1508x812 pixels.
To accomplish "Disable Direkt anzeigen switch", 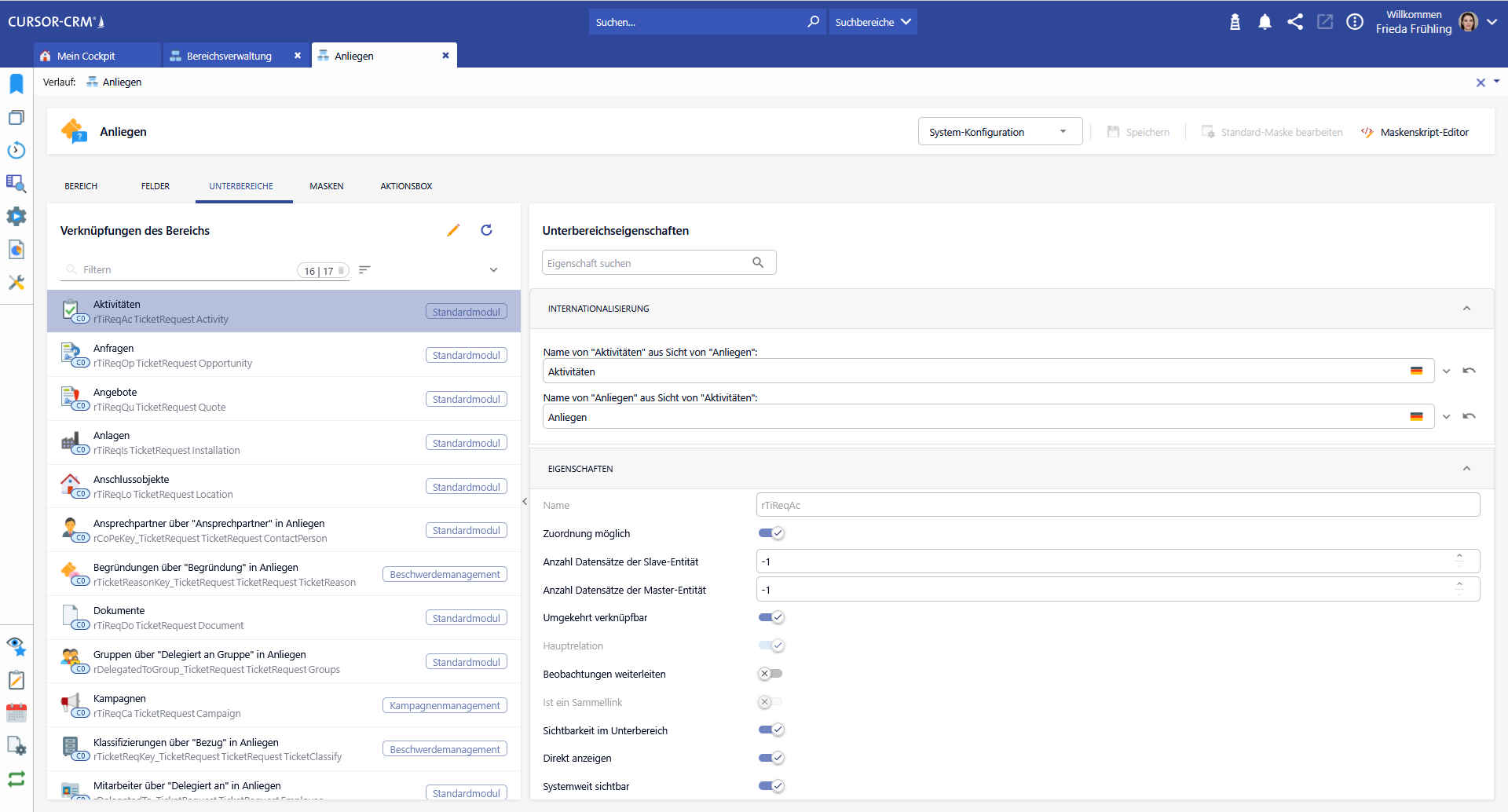I will (x=770, y=758).
